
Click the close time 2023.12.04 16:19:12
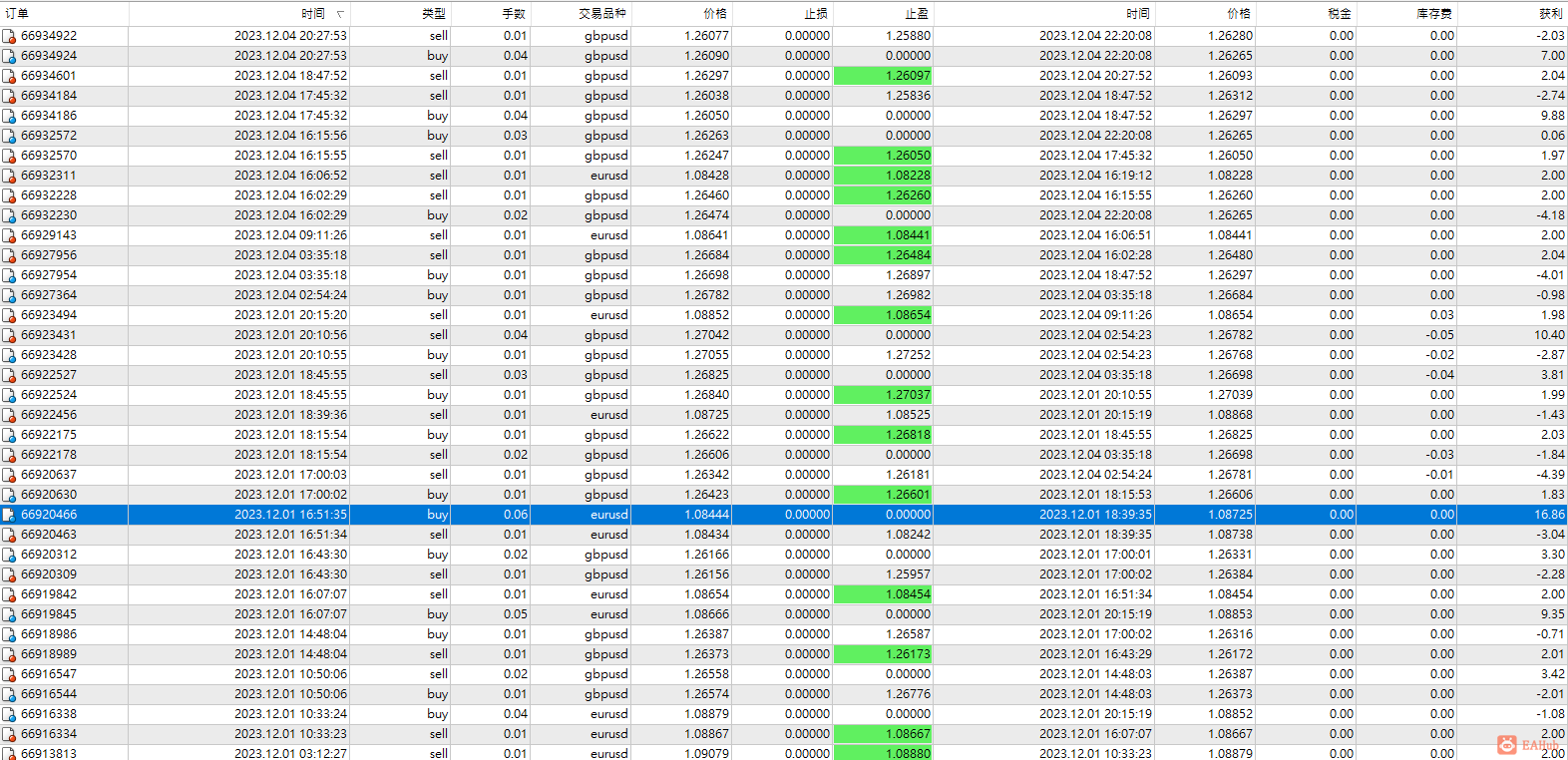click(1095, 176)
